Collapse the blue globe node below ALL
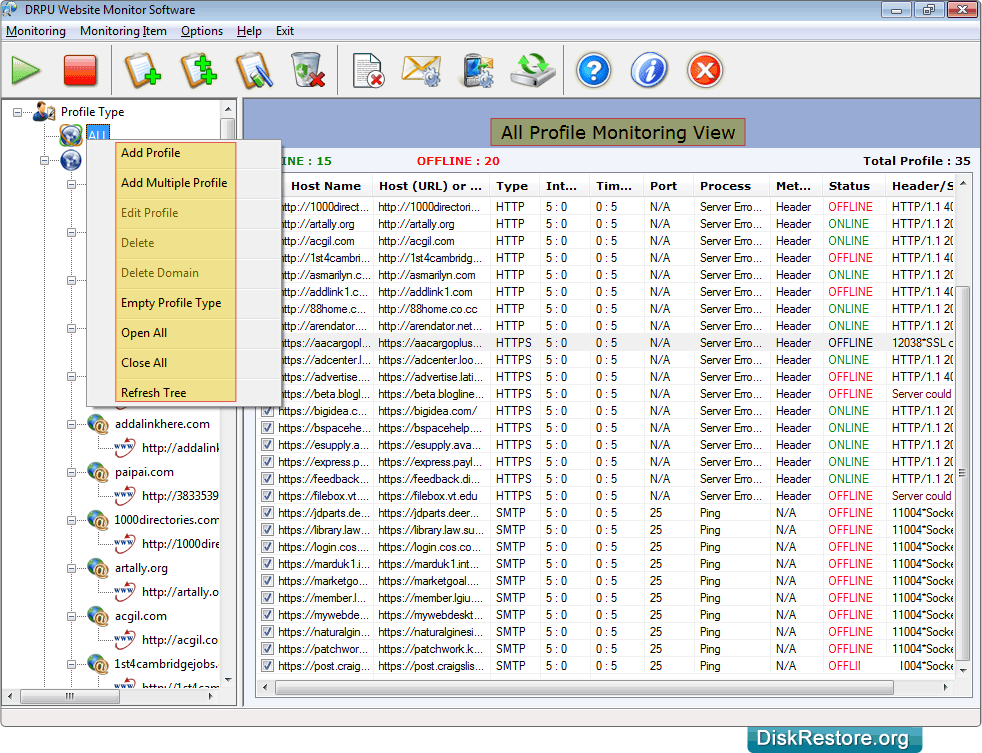 click(x=44, y=160)
